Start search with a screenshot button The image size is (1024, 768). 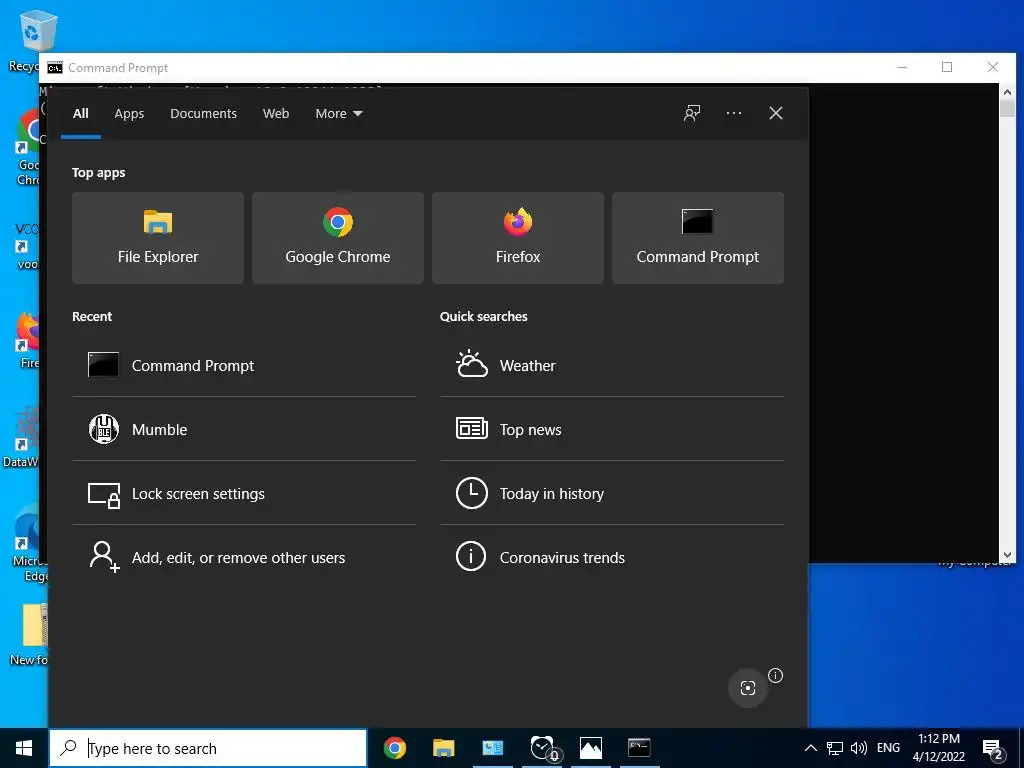748,688
